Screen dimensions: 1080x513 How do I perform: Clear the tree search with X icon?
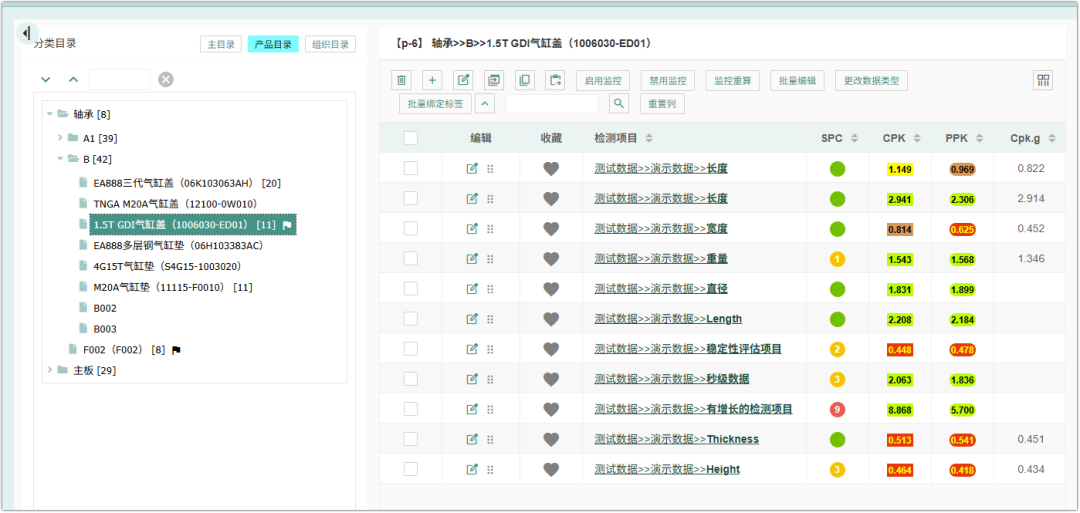(x=166, y=79)
